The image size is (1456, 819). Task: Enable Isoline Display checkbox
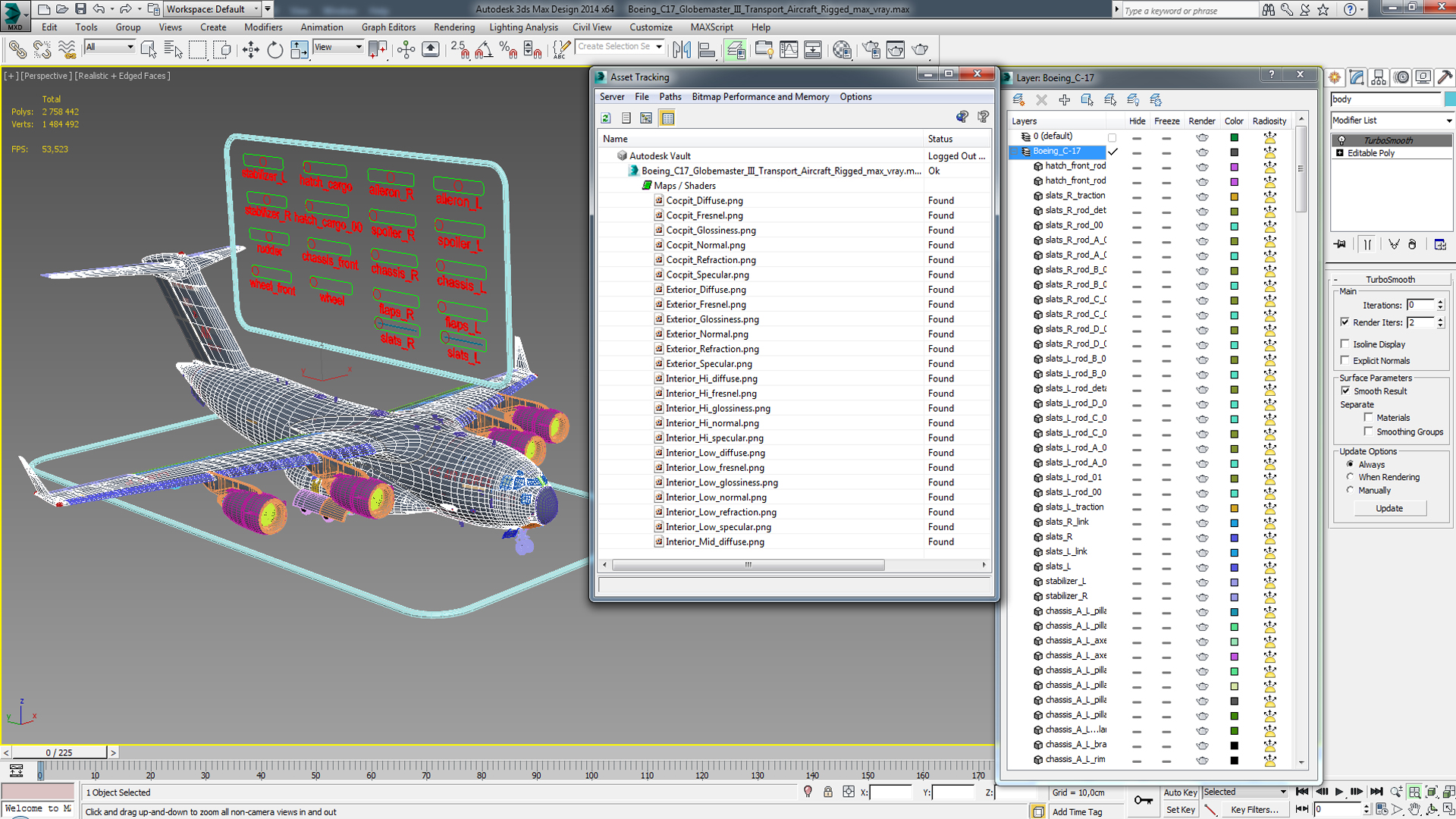coord(1345,344)
